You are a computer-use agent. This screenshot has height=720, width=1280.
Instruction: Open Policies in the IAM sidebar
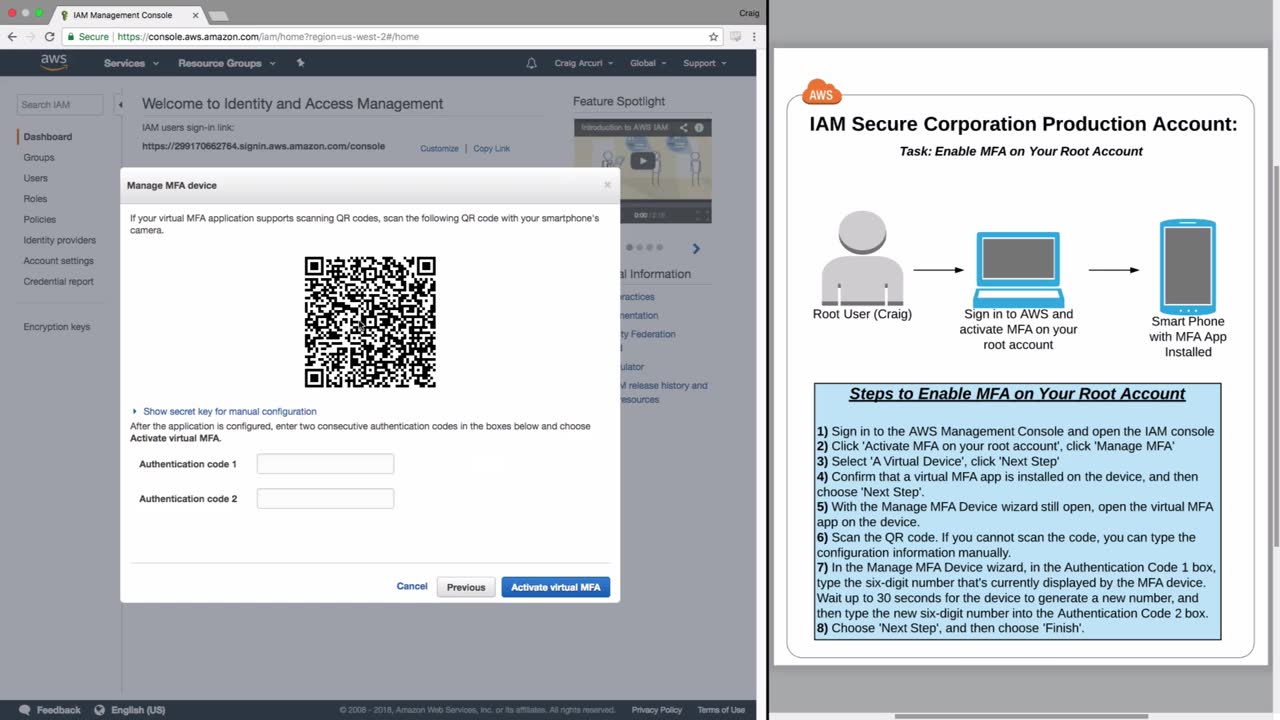(40, 220)
